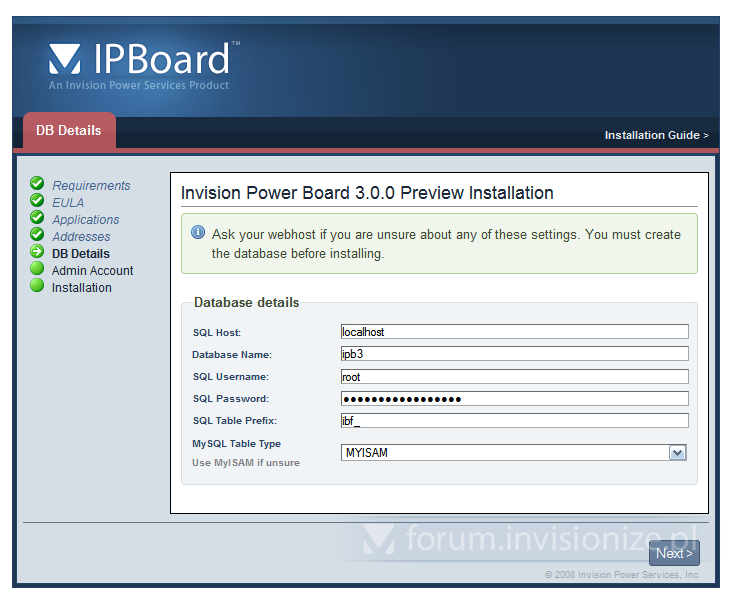Screen dimensions: 742x593
Task: Click the checkmark icon next to Addresses
Action: pos(37,235)
